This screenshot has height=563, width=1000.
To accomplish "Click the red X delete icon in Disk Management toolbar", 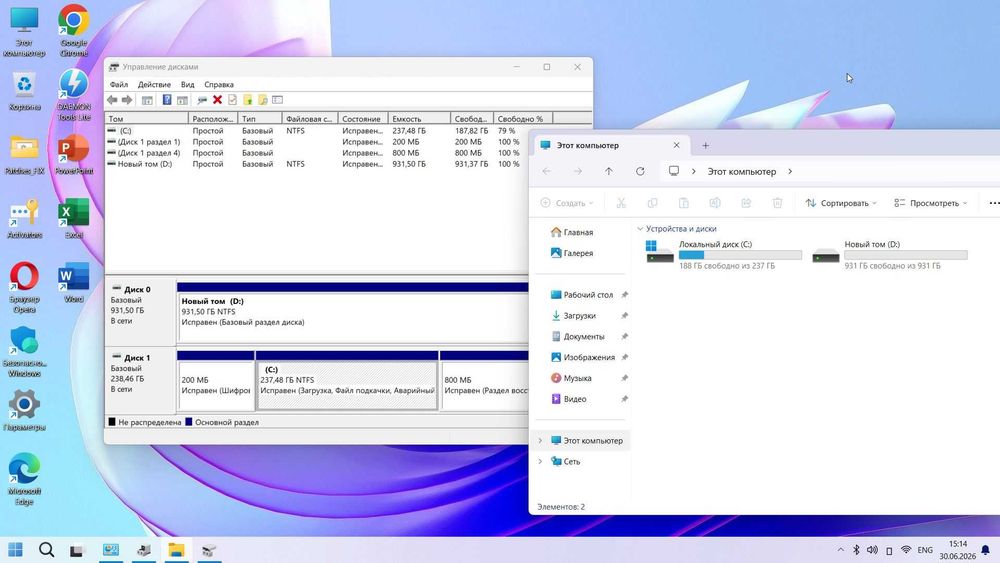I will pyautogui.click(x=217, y=100).
